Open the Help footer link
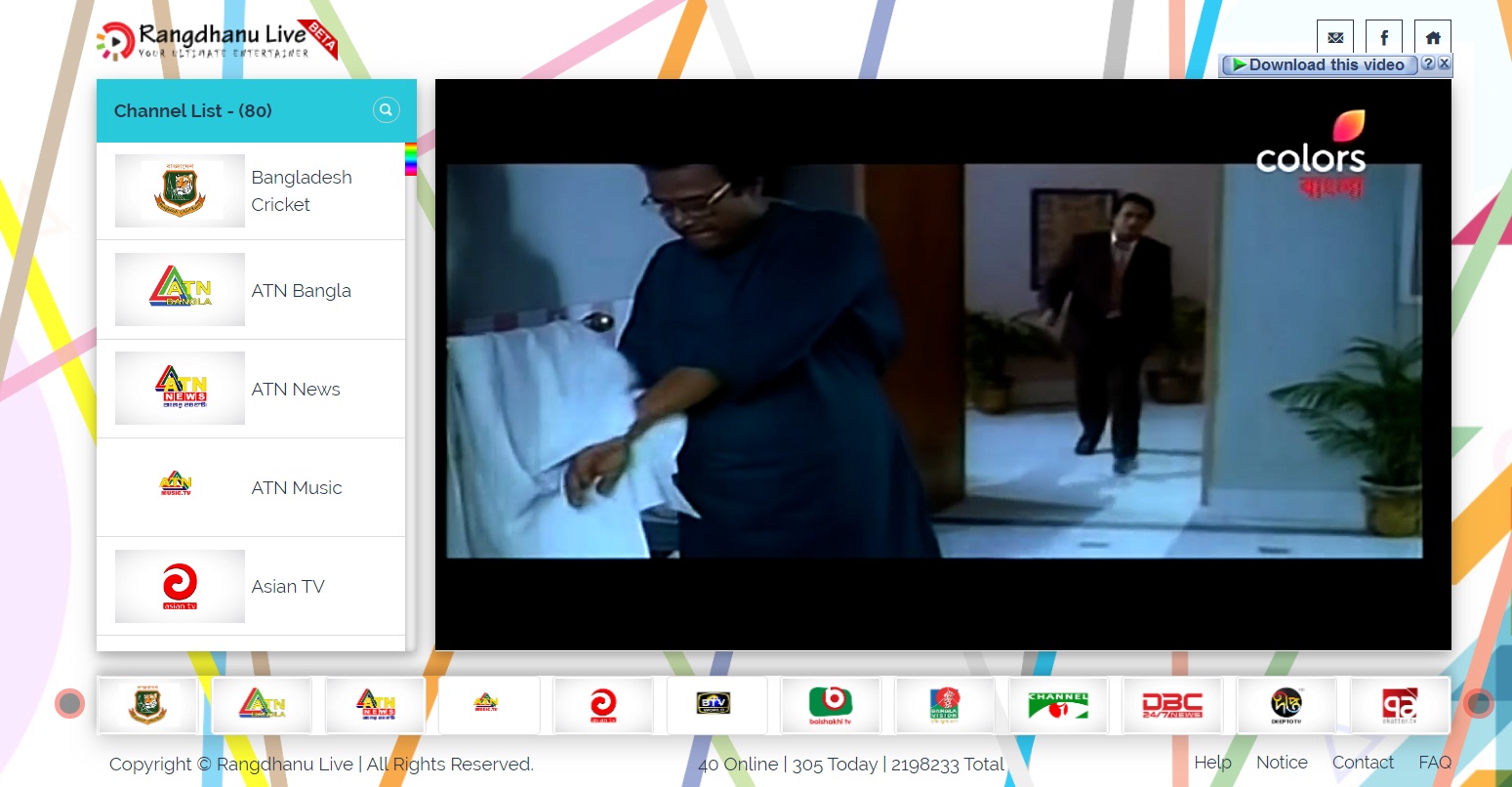The image size is (1512, 787). (x=1212, y=763)
